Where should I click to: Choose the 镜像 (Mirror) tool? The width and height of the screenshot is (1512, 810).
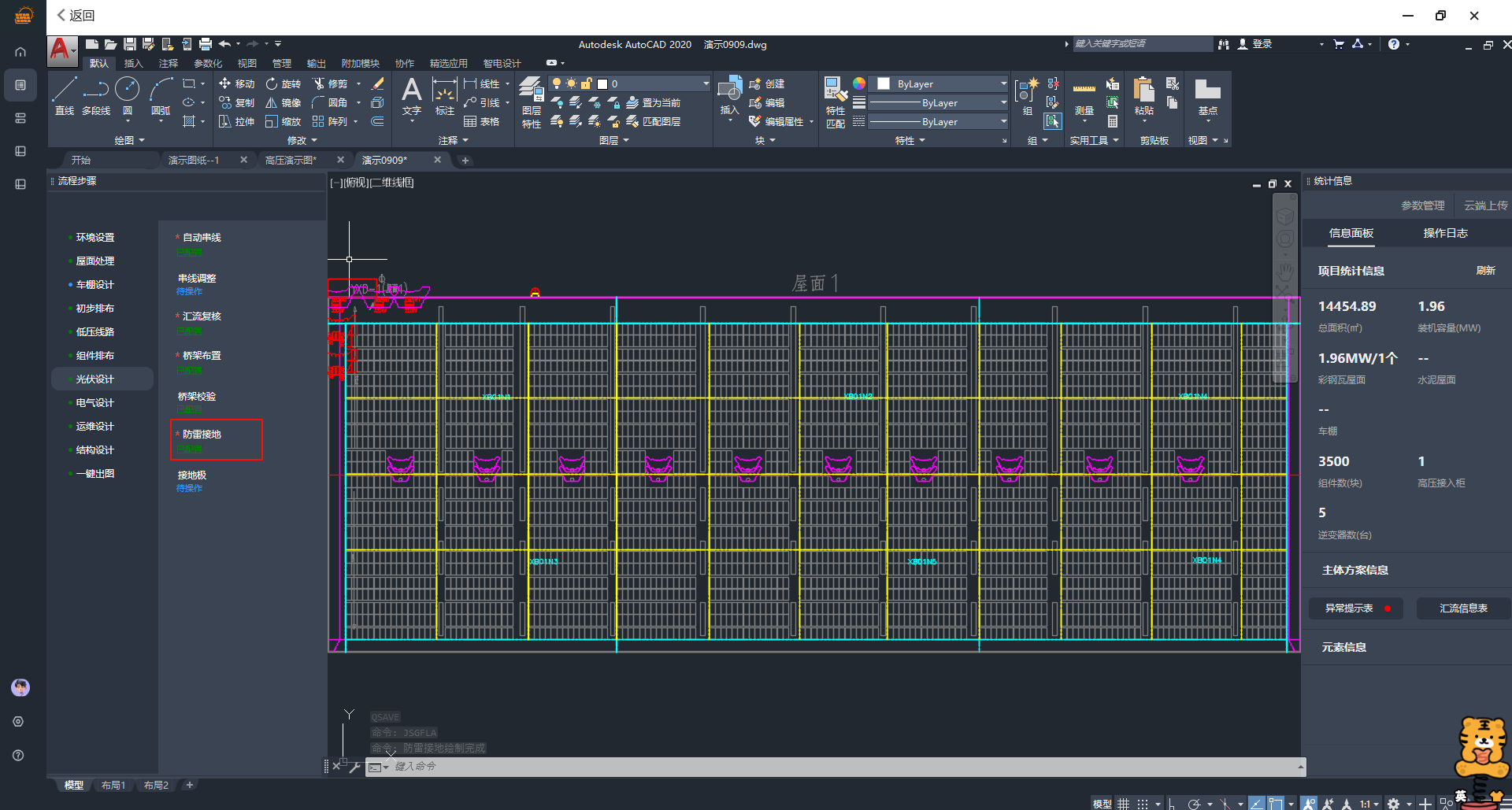pos(283,102)
